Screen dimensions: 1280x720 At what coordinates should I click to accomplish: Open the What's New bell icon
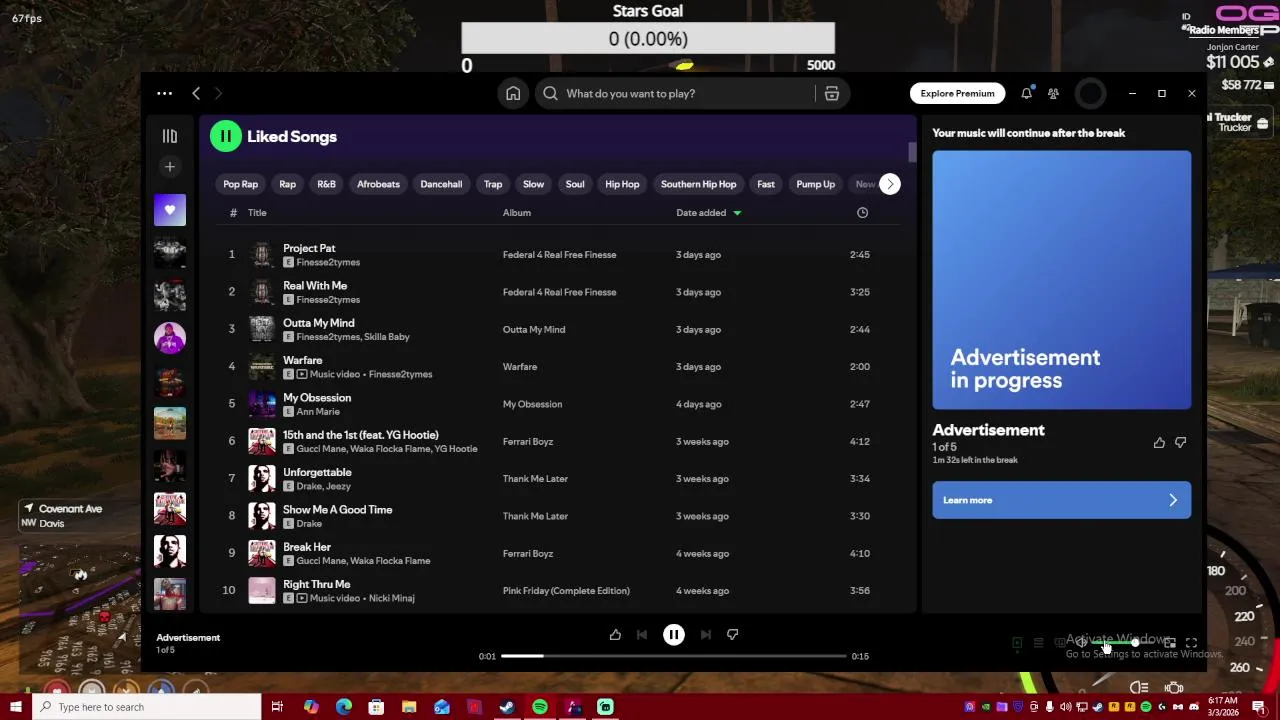click(x=1026, y=93)
